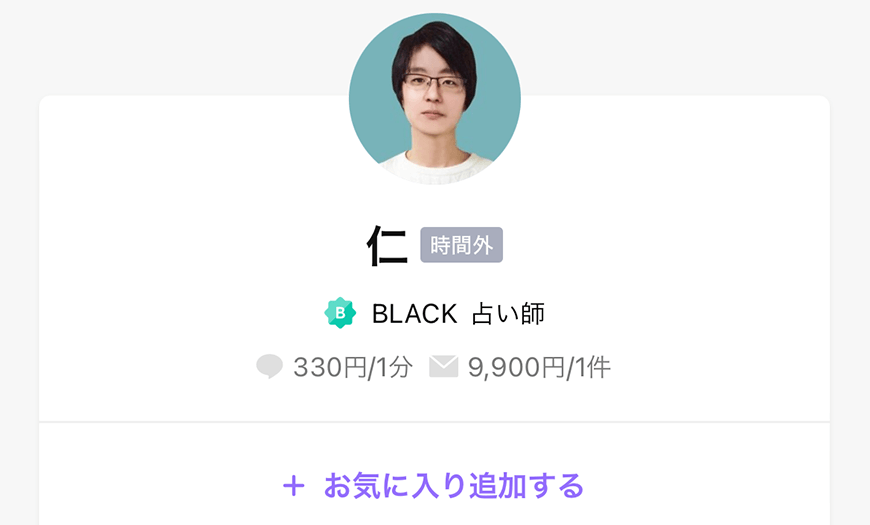Click the 占い師 text
870x525 pixels.
click(508, 314)
